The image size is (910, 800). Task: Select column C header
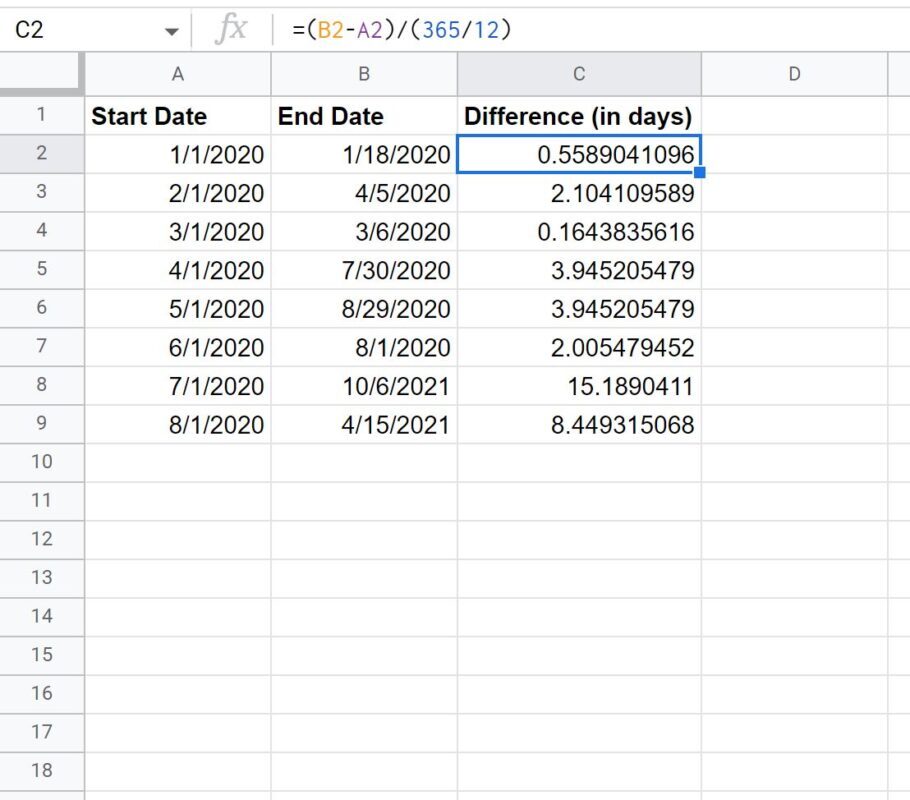click(x=579, y=74)
